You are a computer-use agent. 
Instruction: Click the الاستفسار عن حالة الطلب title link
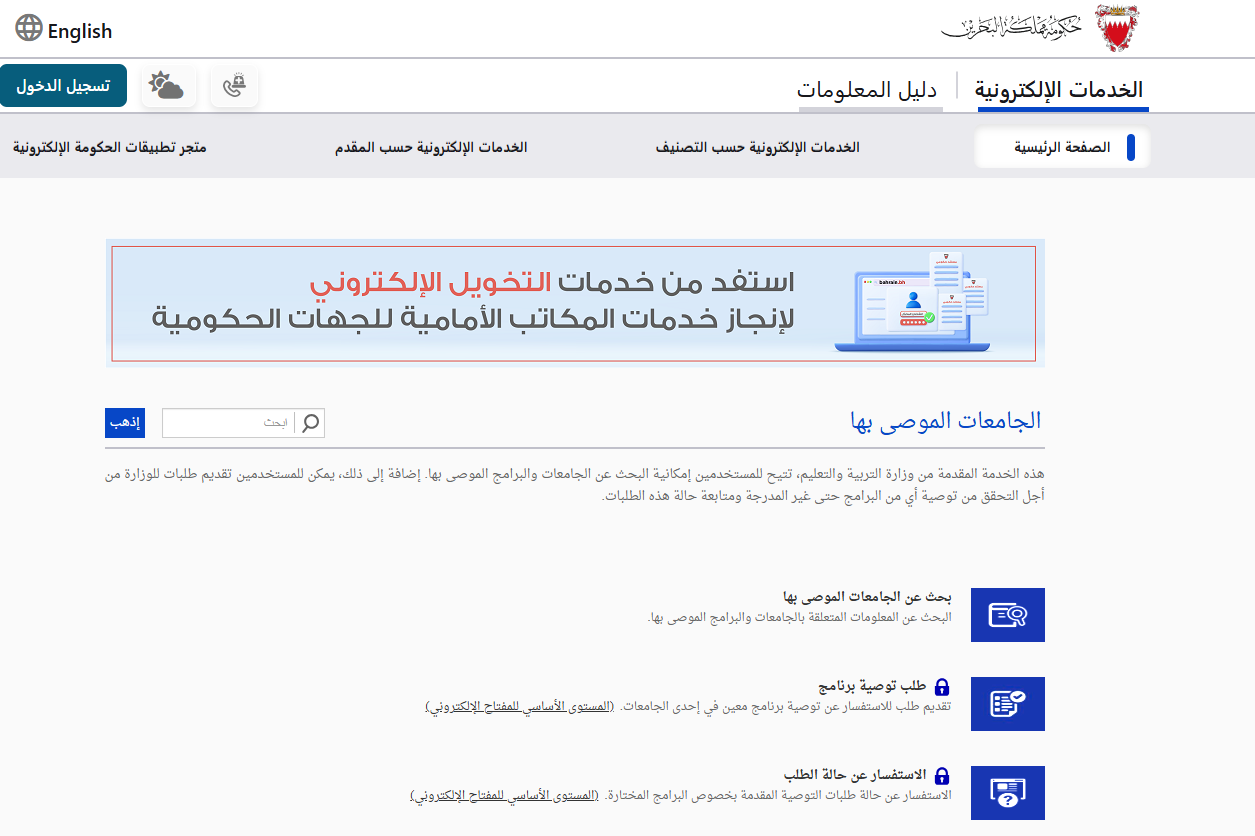[855, 776]
